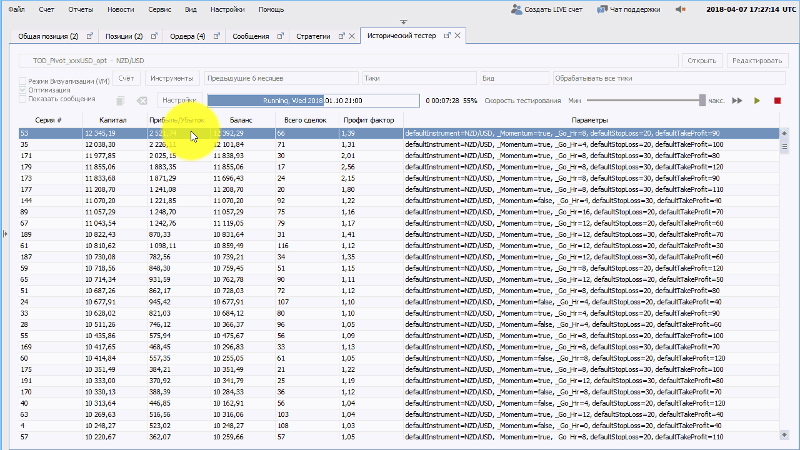This screenshot has height=450, width=800.
Task: Click the Редактировать button
Action: [x=757, y=60]
